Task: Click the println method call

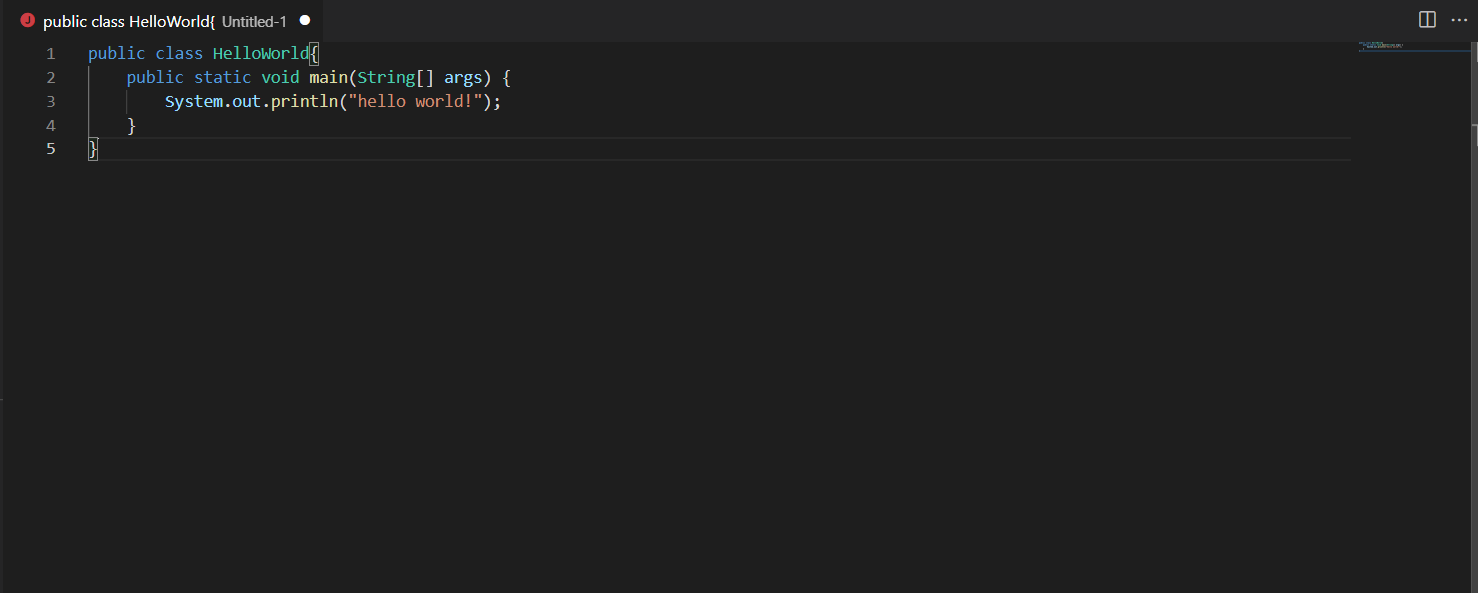Action: point(306,100)
